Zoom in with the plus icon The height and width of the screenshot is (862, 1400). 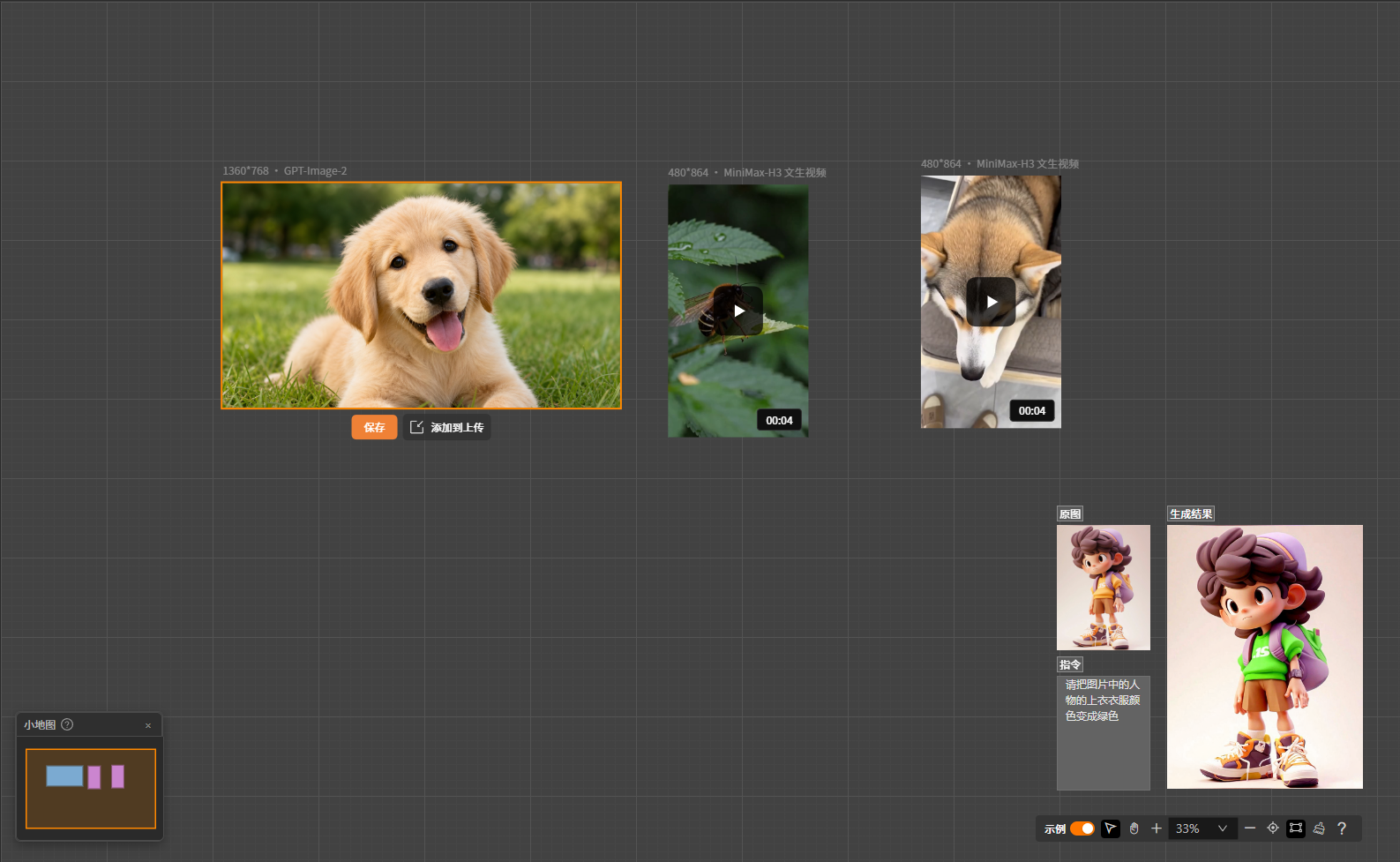(1157, 828)
